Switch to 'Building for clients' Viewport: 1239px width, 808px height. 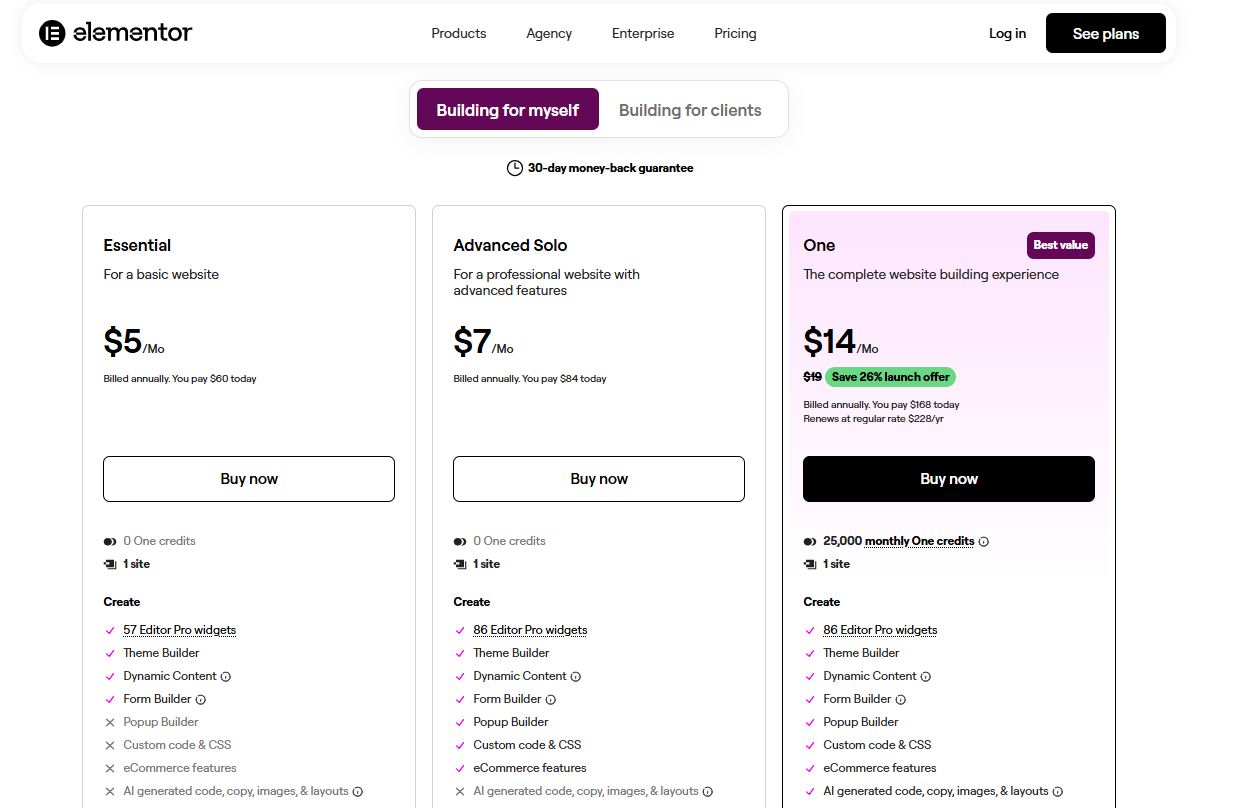point(690,109)
